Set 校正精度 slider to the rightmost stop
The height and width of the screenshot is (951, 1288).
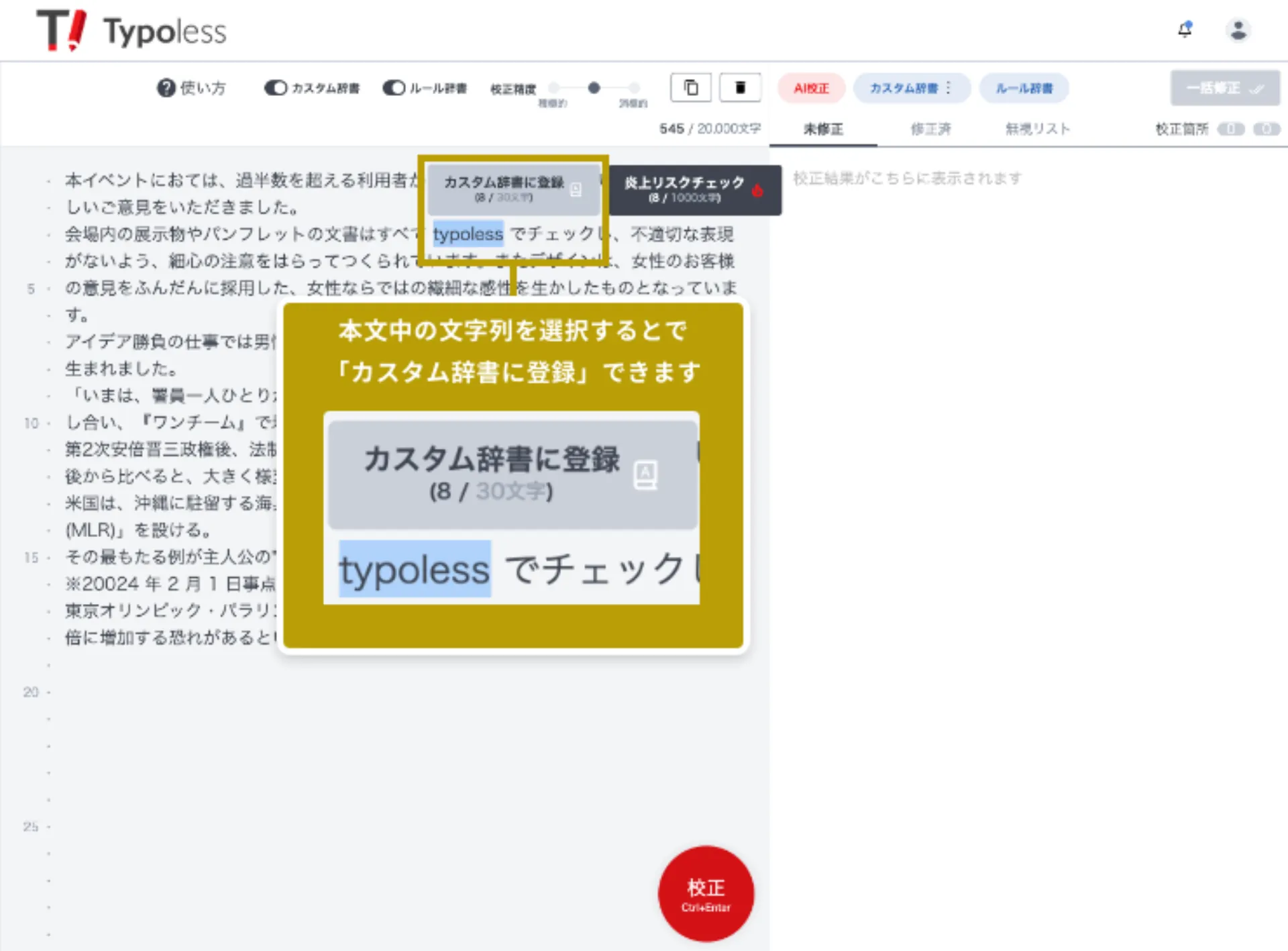pos(634,88)
